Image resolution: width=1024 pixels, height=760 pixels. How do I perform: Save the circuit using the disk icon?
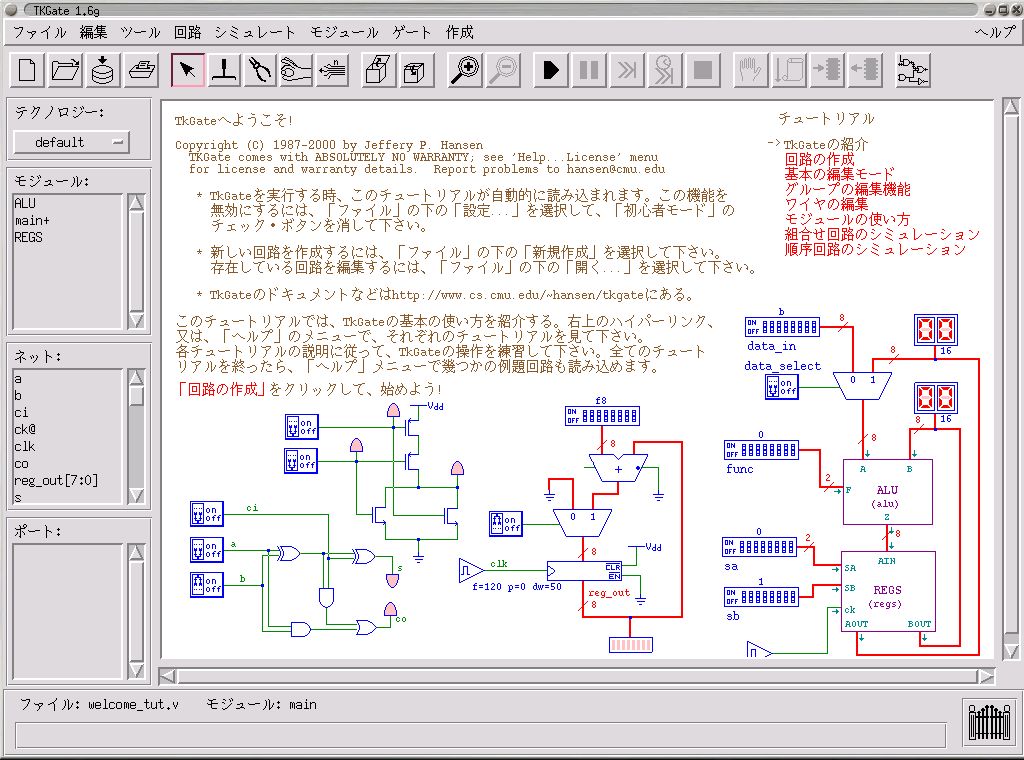103,70
